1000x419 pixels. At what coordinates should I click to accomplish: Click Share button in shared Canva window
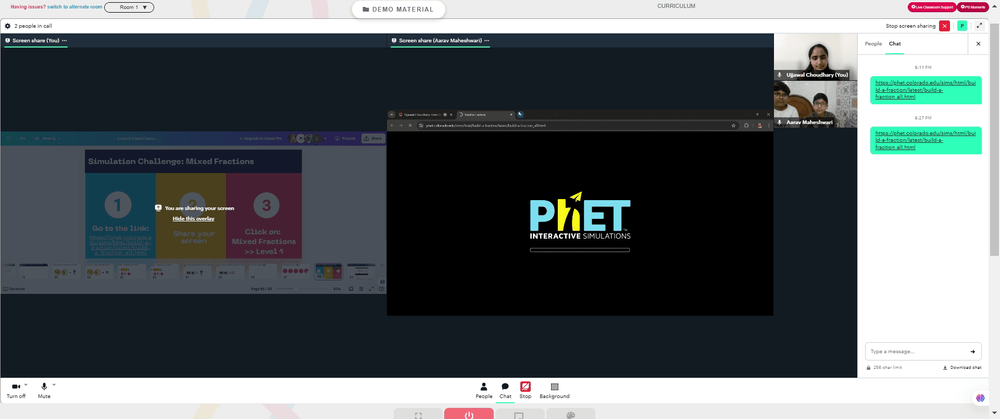[372, 138]
